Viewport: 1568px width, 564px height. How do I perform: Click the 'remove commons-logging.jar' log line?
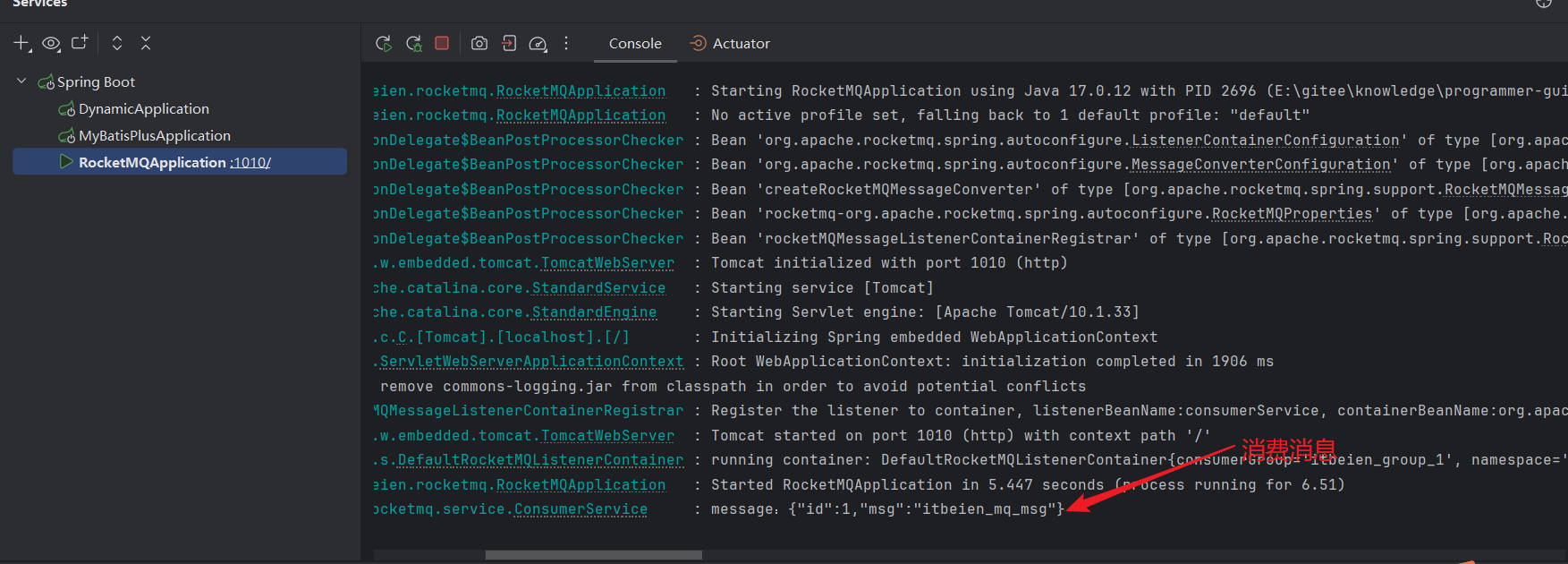[x=733, y=387]
